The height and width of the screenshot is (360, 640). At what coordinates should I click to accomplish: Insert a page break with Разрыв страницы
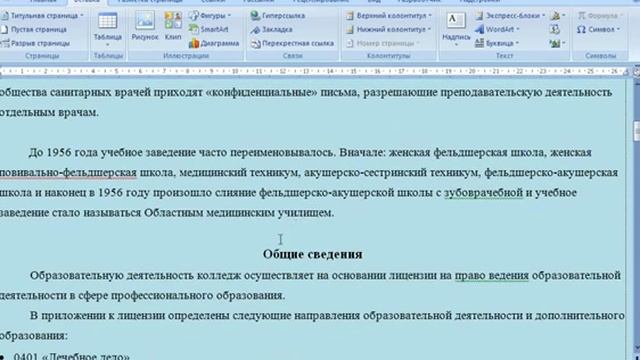[x=36, y=43]
